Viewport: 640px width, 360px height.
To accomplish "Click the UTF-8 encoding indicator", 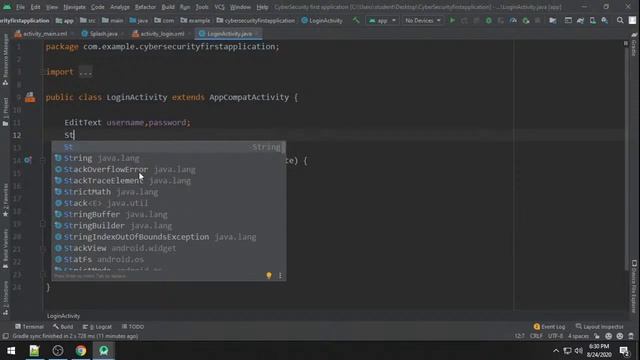I will coord(555,336).
